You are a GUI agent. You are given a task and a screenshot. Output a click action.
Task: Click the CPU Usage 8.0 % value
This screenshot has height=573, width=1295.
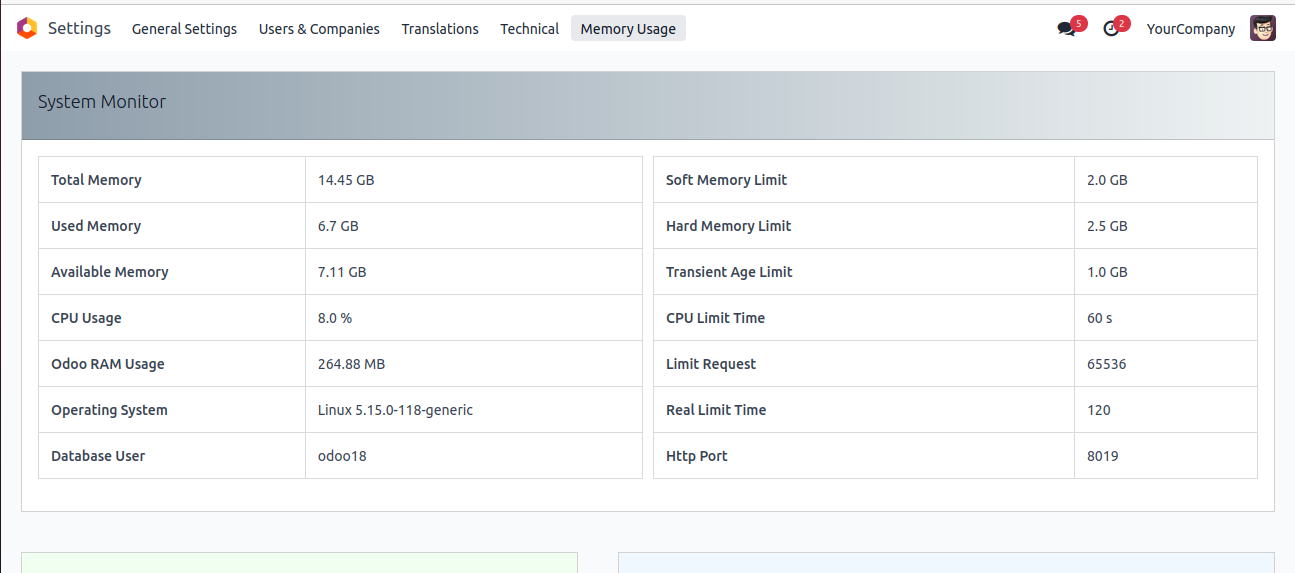(335, 318)
